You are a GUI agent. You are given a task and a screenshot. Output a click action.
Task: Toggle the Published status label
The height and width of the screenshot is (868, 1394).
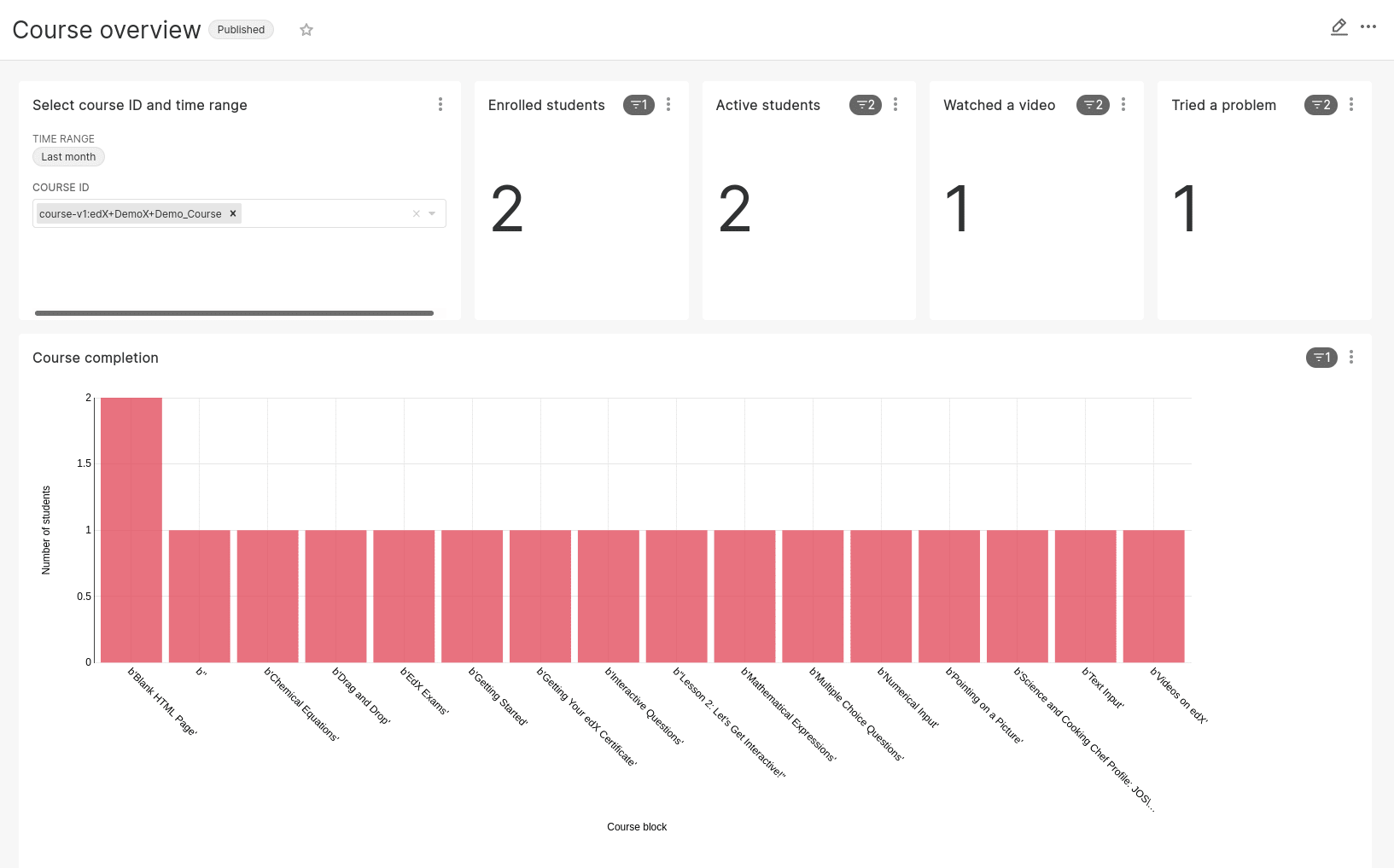[x=241, y=29]
